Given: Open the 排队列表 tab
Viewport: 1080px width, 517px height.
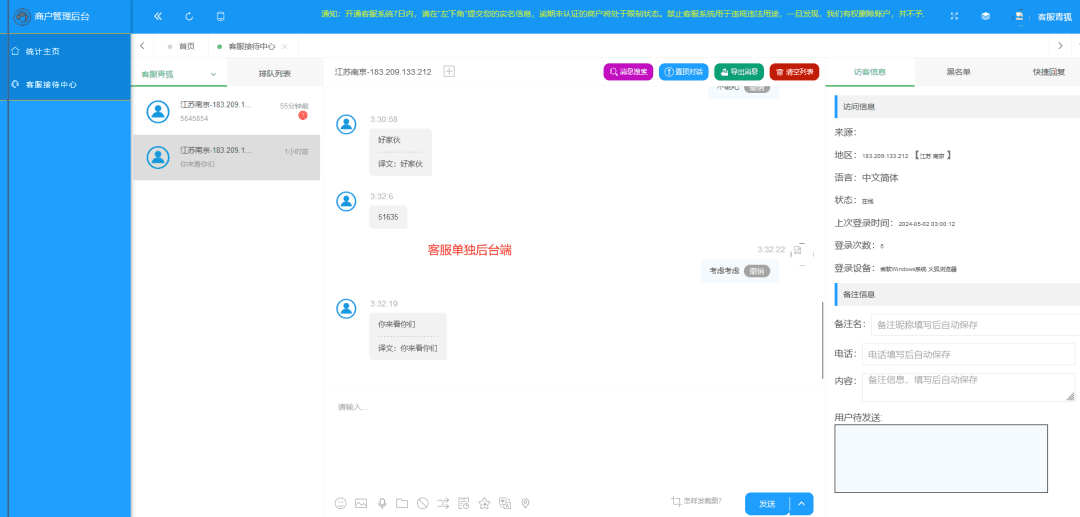Looking at the screenshot, I should pos(274,73).
